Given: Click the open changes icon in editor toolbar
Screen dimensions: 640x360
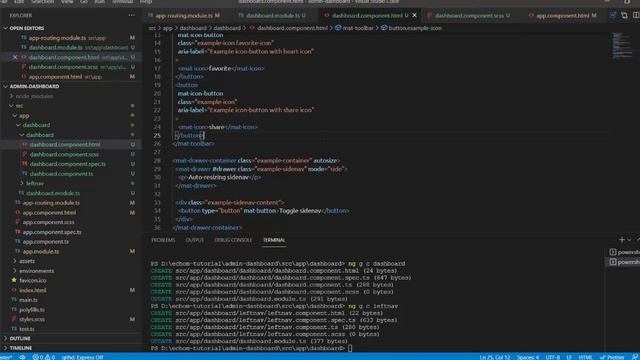Looking at the screenshot, I should (624, 16).
